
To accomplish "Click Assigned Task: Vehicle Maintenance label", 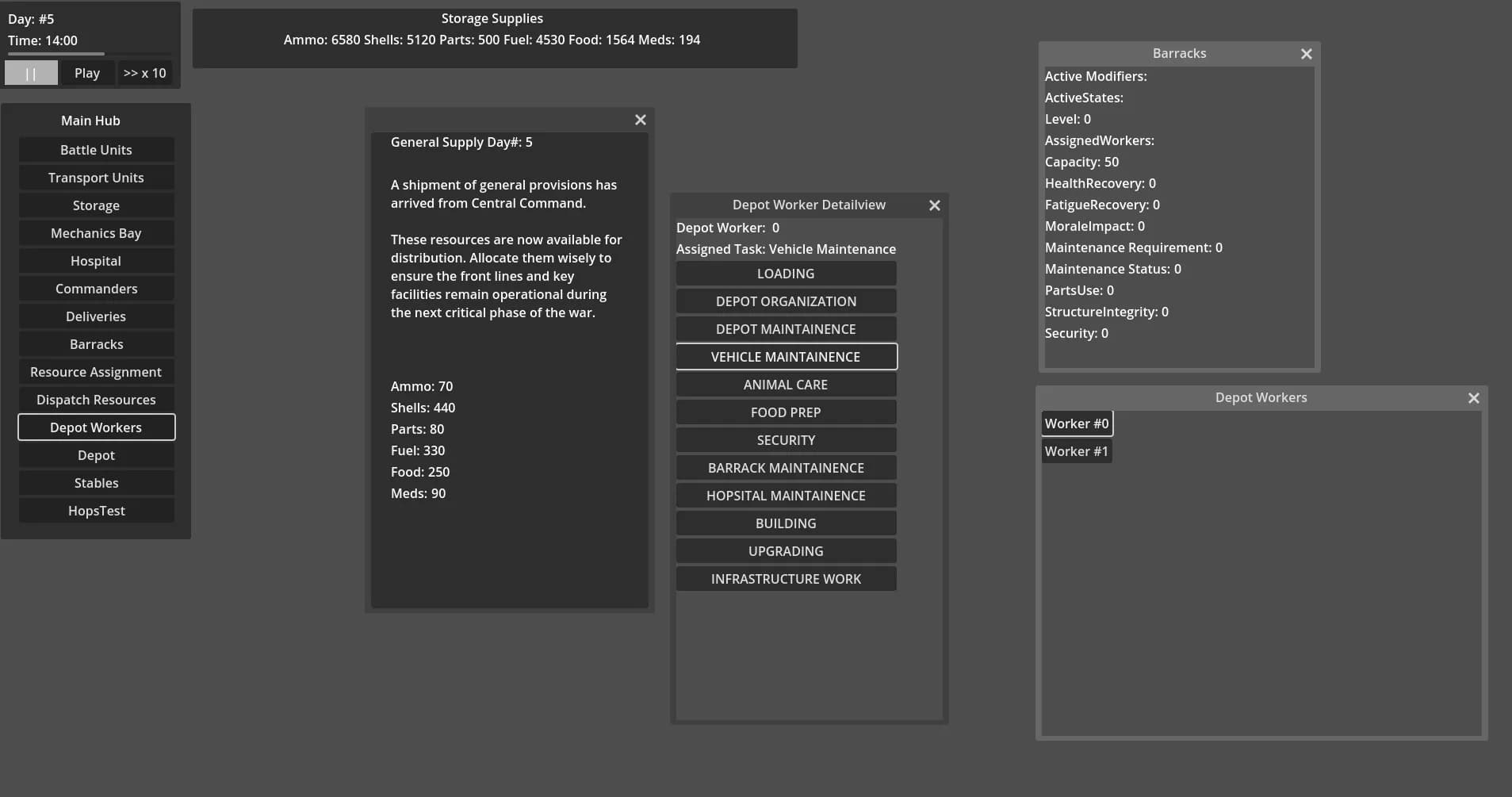I will pos(786,249).
